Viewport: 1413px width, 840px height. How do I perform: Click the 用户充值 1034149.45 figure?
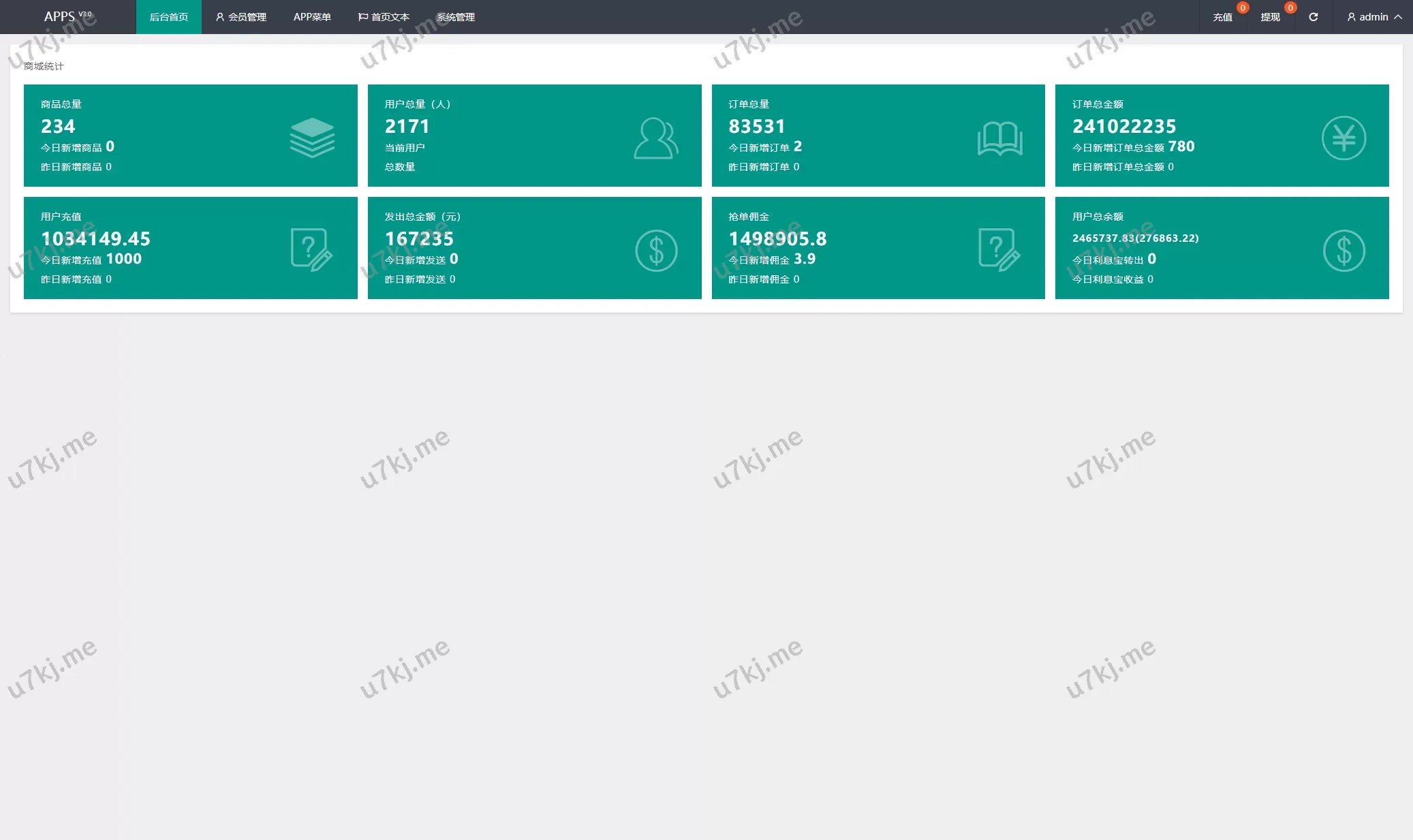(x=95, y=239)
